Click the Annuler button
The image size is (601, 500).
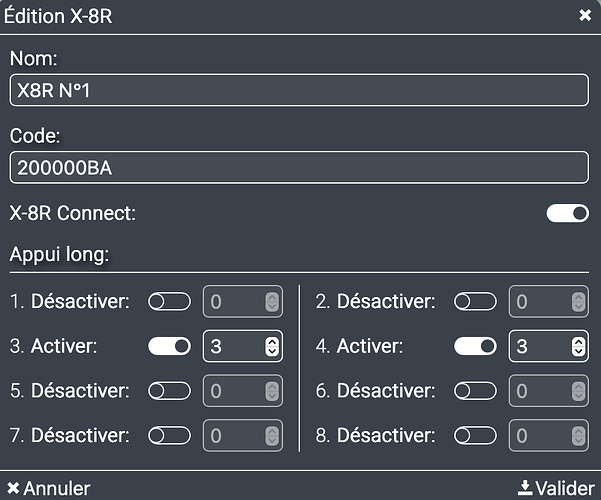(x=48, y=488)
